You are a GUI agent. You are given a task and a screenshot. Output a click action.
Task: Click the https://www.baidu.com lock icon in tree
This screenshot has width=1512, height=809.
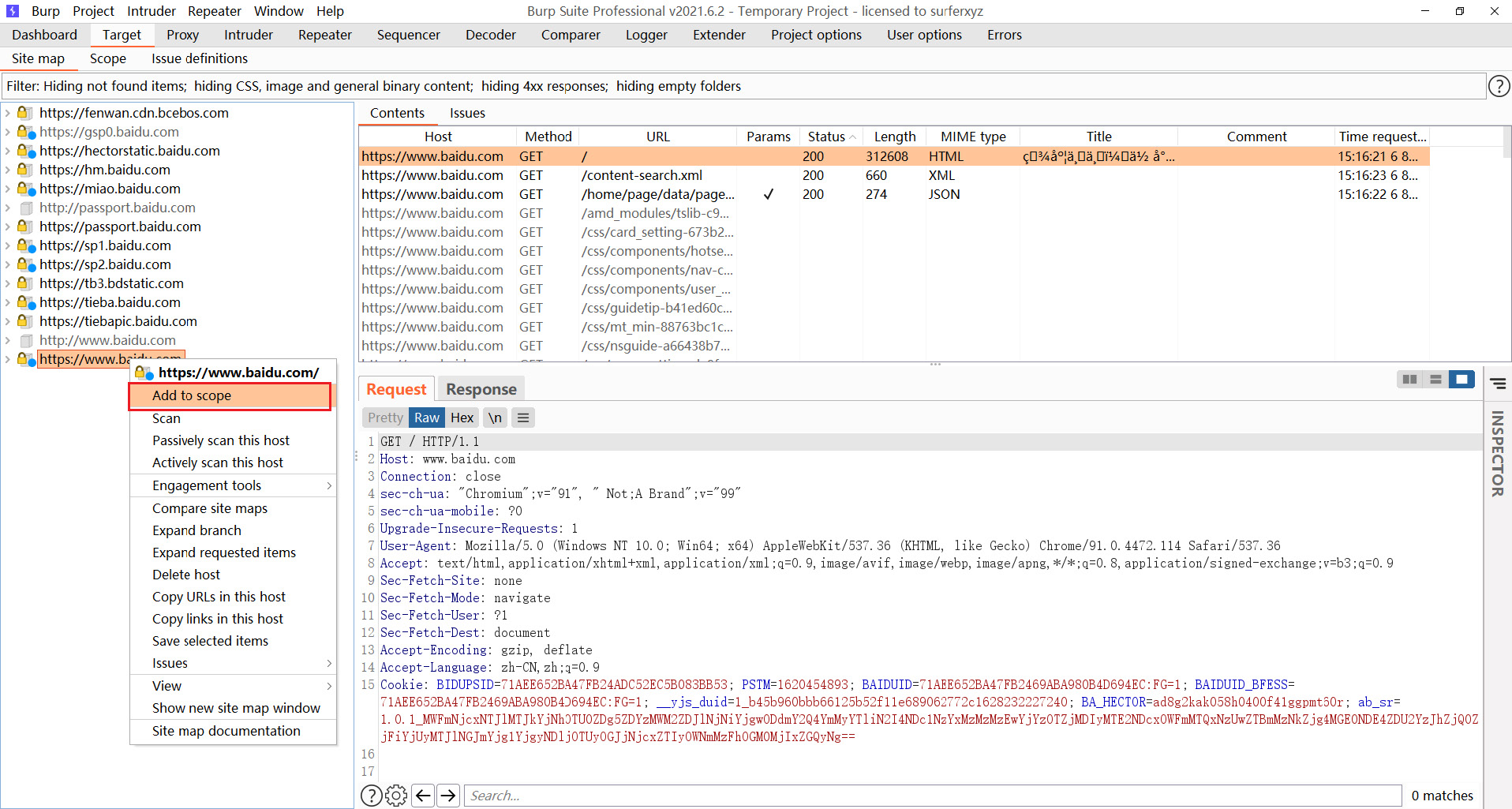point(26,359)
